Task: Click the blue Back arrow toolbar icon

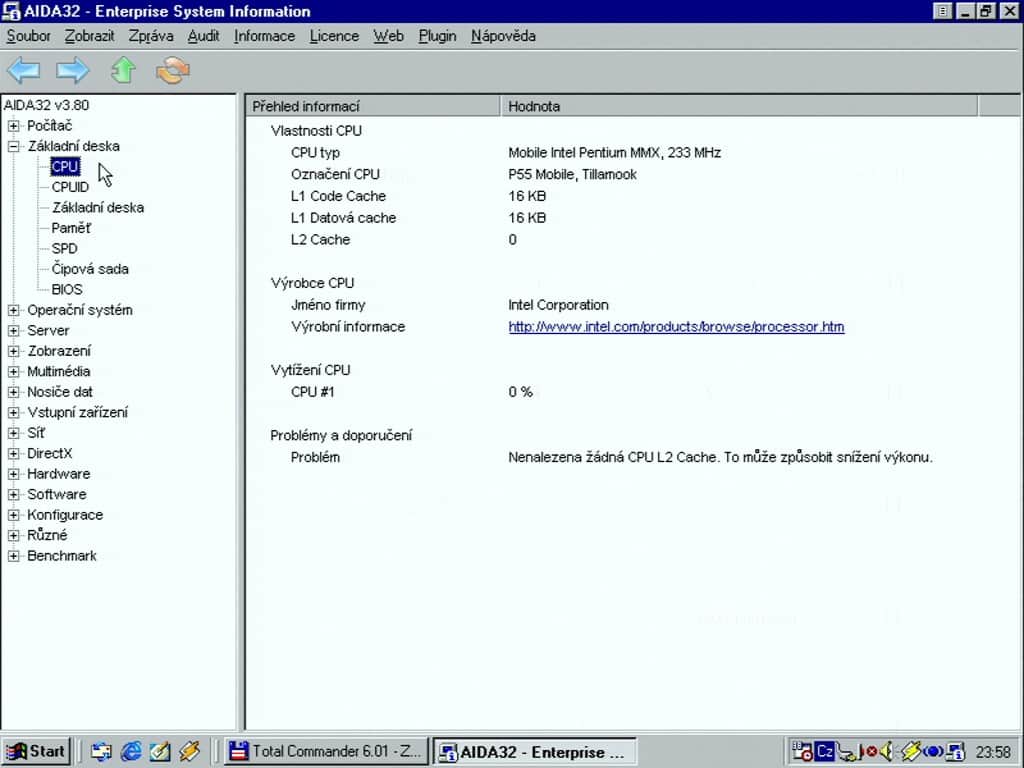Action: tap(24, 70)
